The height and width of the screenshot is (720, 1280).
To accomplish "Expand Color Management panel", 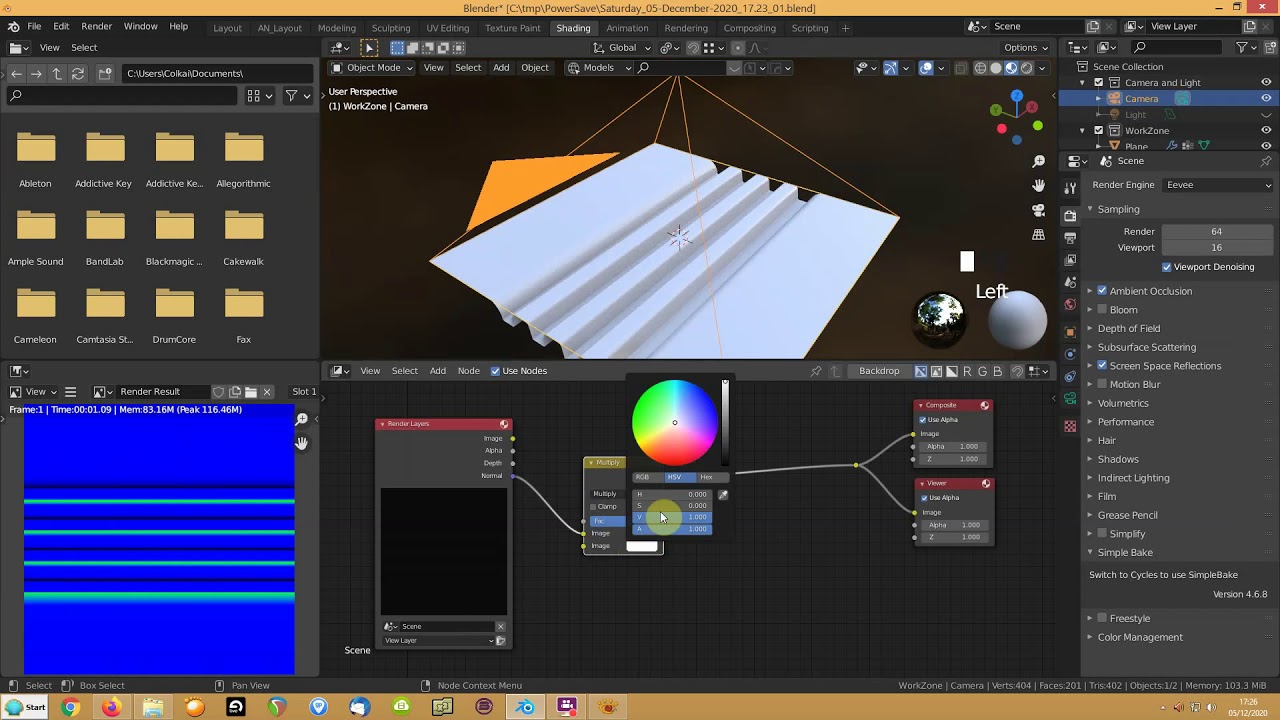I will 1139,637.
